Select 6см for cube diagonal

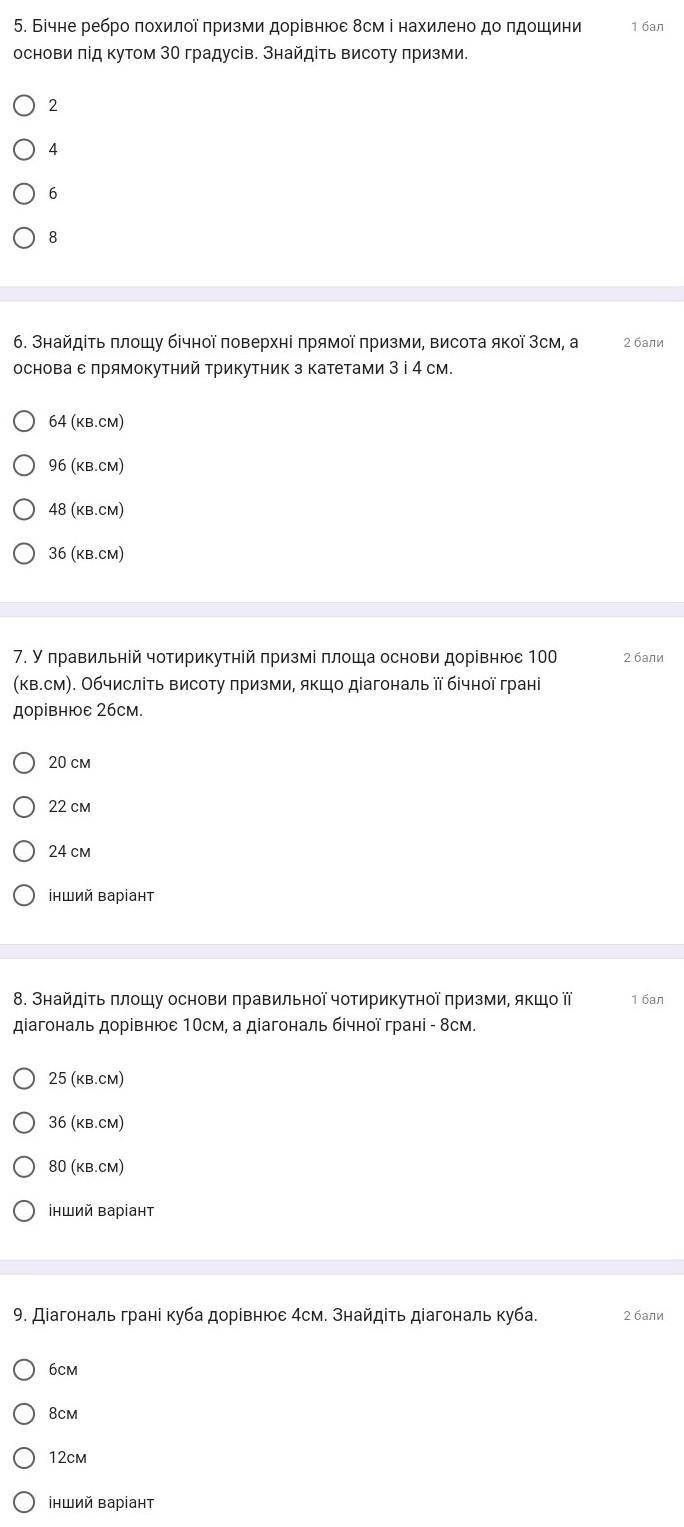24,1369
